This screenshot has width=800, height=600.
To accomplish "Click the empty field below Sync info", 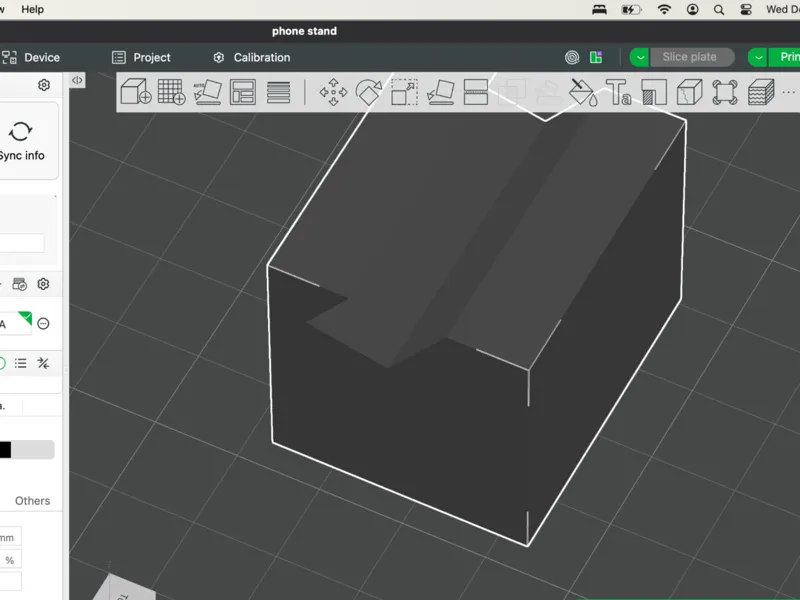I will [21, 243].
